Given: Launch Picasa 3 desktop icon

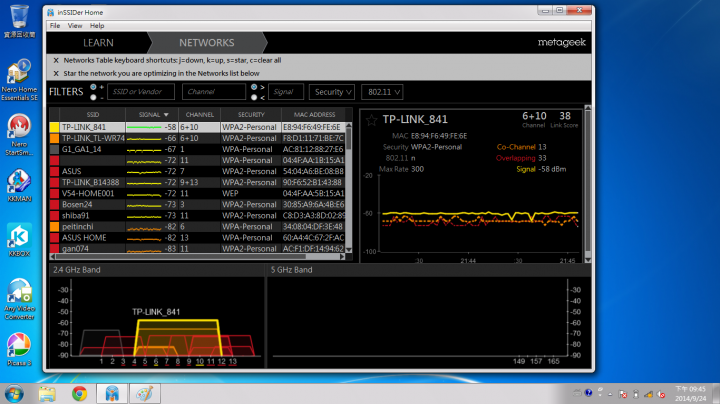Looking at the screenshot, I should click(x=19, y=349).
